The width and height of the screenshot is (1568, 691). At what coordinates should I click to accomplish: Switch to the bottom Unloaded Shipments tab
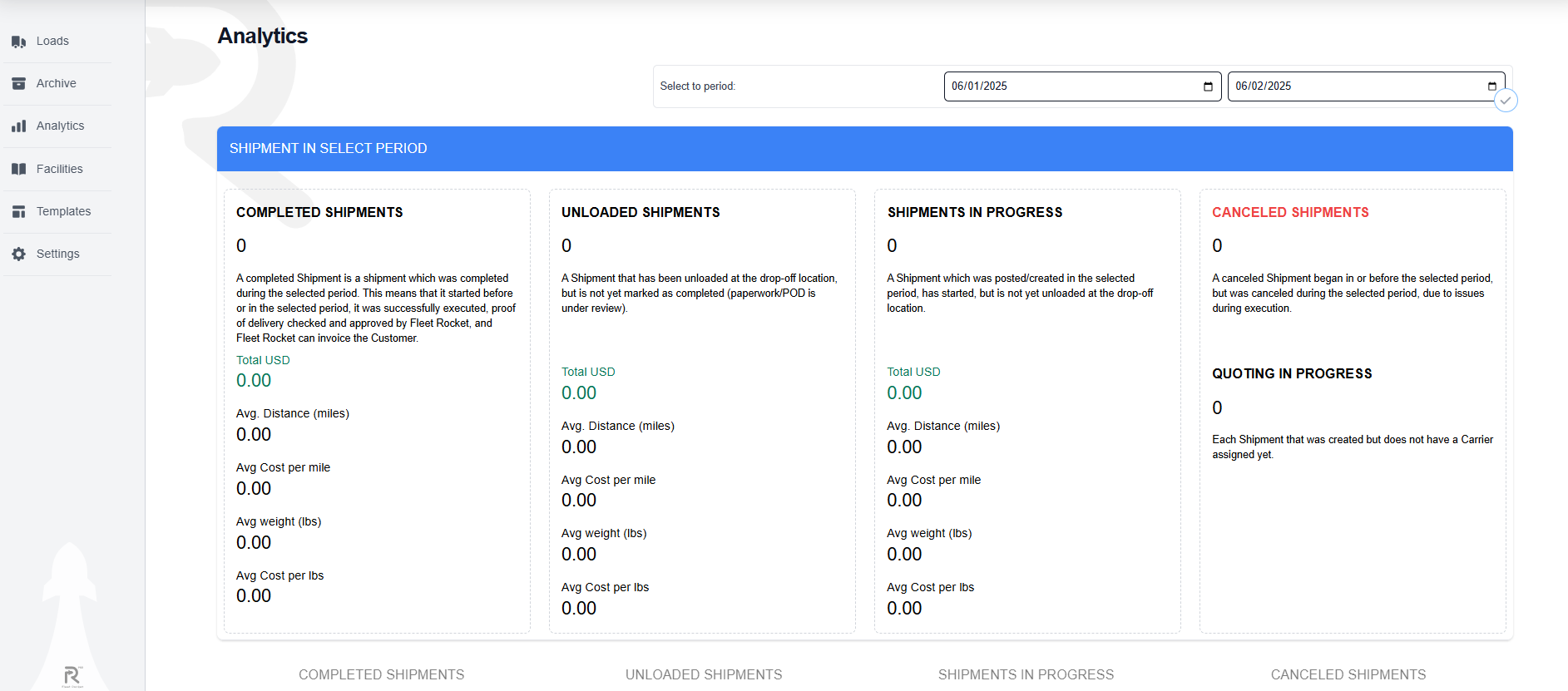click(x=704, y=674)
